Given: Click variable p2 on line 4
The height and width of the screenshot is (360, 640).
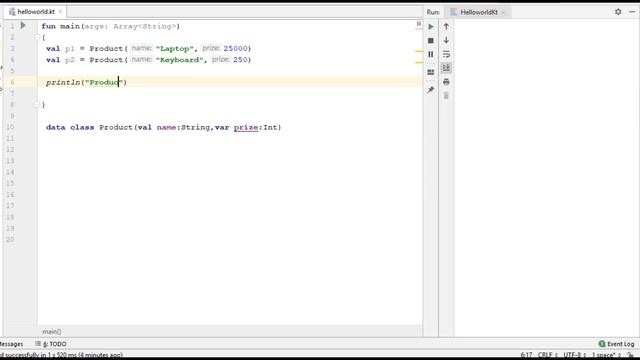Looking at the screenshot, I should [70, 60].
